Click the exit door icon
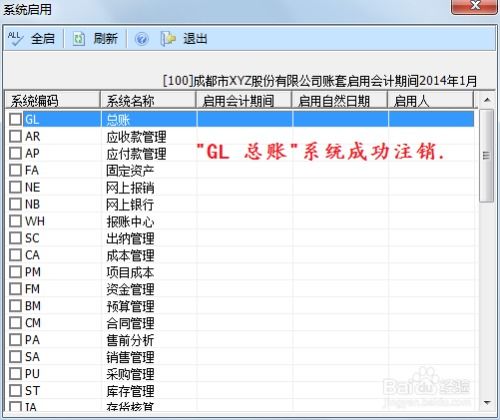The width and height of the screenshot is (500, 420). click(168, 39)
